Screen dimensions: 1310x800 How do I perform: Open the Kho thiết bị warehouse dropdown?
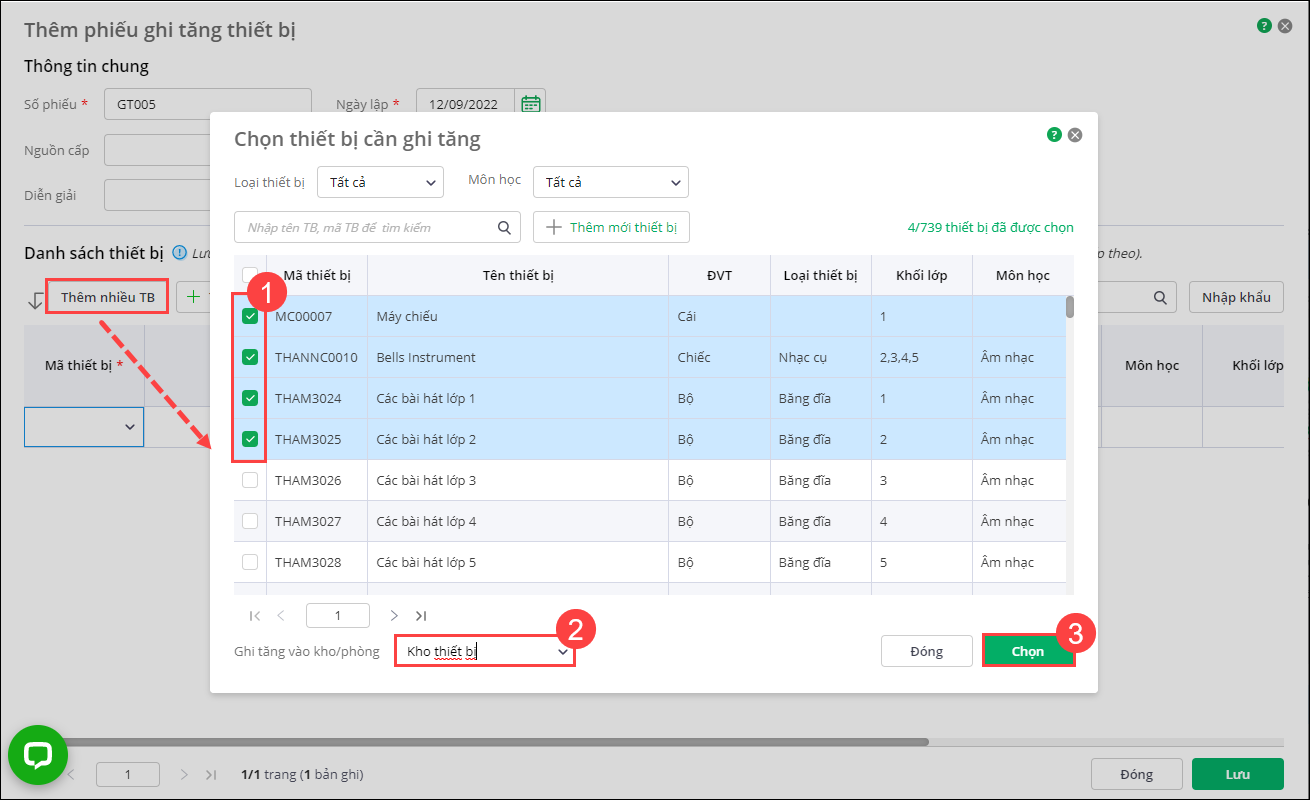pyautogui.click(x=484, y=651)
